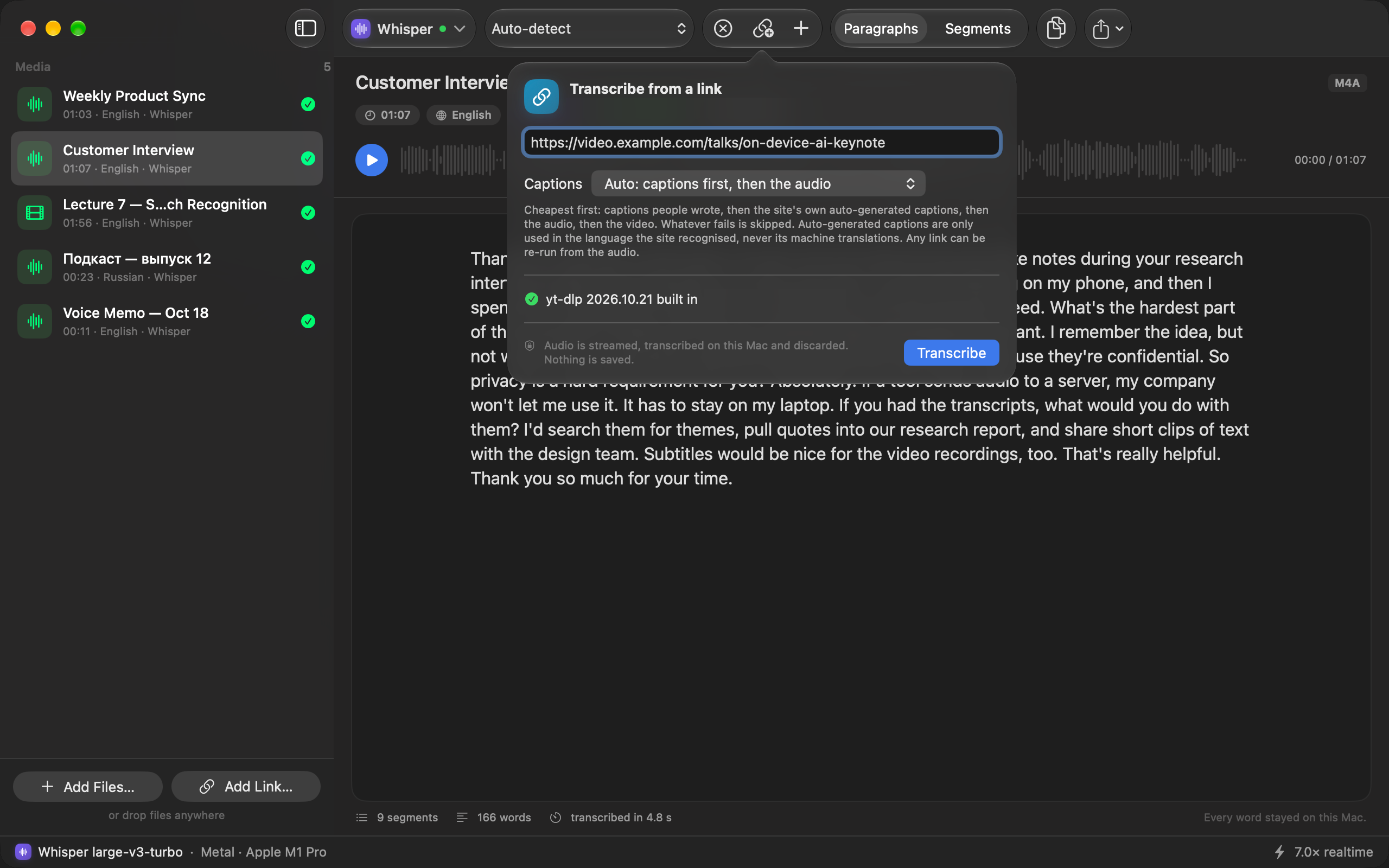
Task: Copy transcript with the copy icon
Action: tap(1055, 28)
